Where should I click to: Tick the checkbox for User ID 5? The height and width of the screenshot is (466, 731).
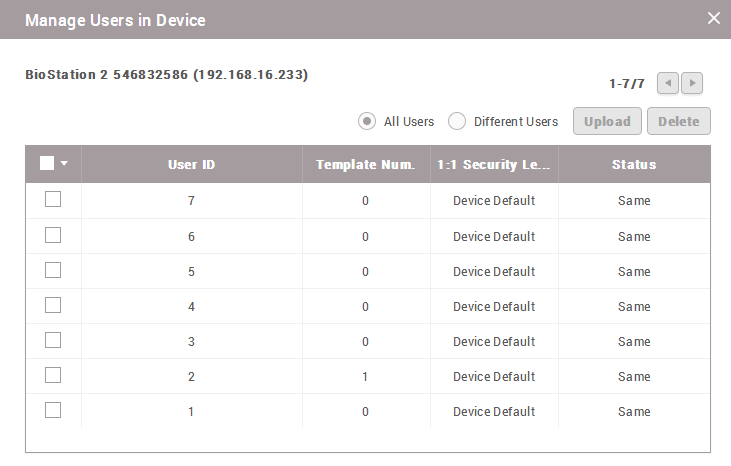pos(53,270)
